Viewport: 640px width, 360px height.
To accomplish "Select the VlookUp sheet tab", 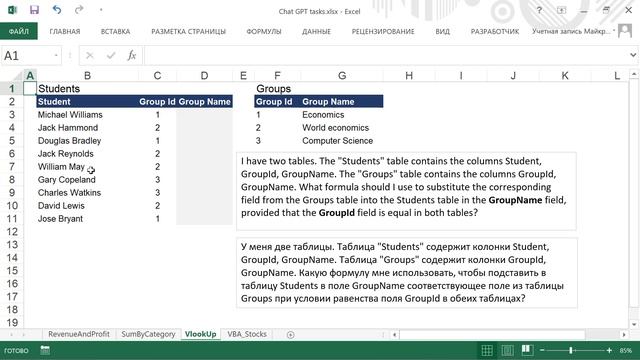I will point(200,334).
